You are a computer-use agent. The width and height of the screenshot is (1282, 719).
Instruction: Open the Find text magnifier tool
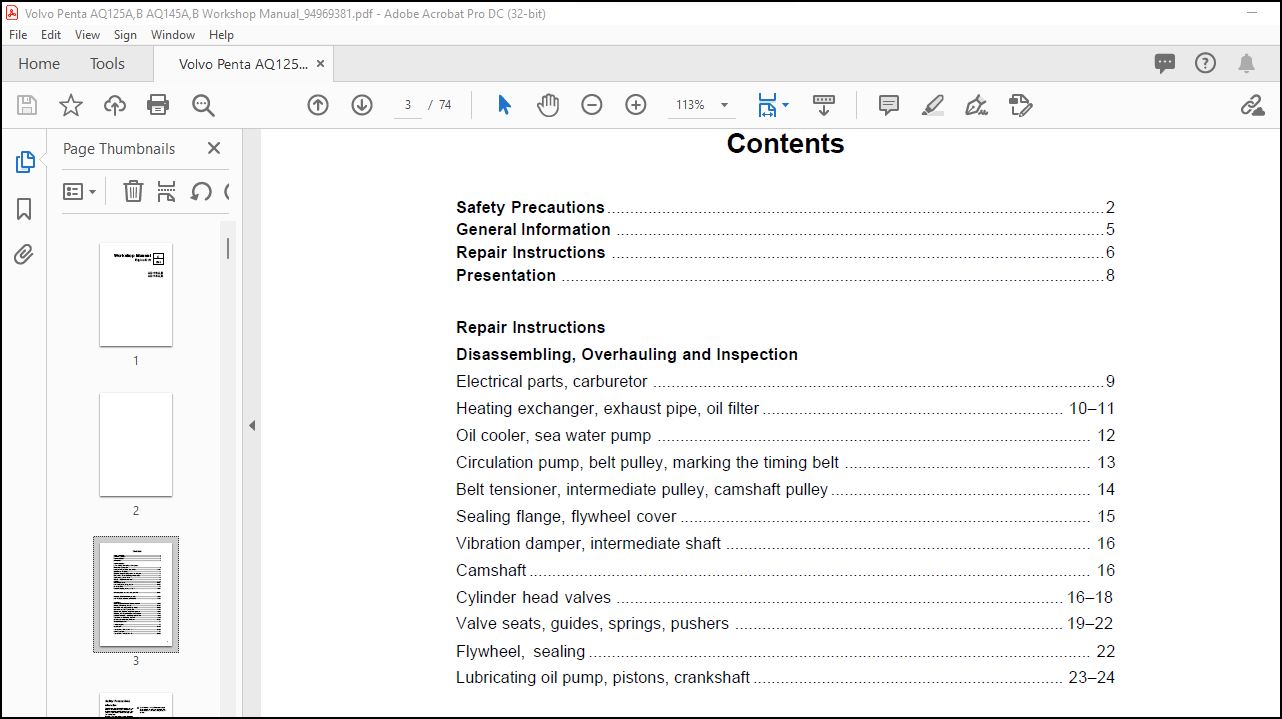203,105
